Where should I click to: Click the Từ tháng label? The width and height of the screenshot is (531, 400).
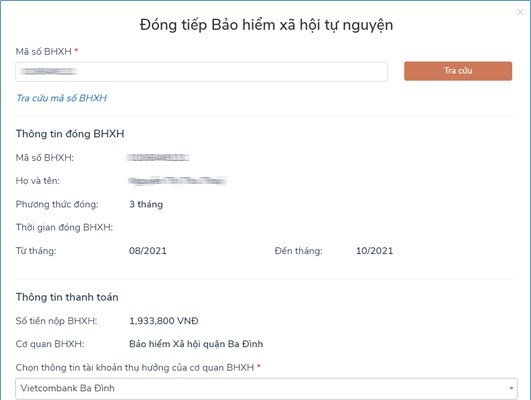click(36, 251)
